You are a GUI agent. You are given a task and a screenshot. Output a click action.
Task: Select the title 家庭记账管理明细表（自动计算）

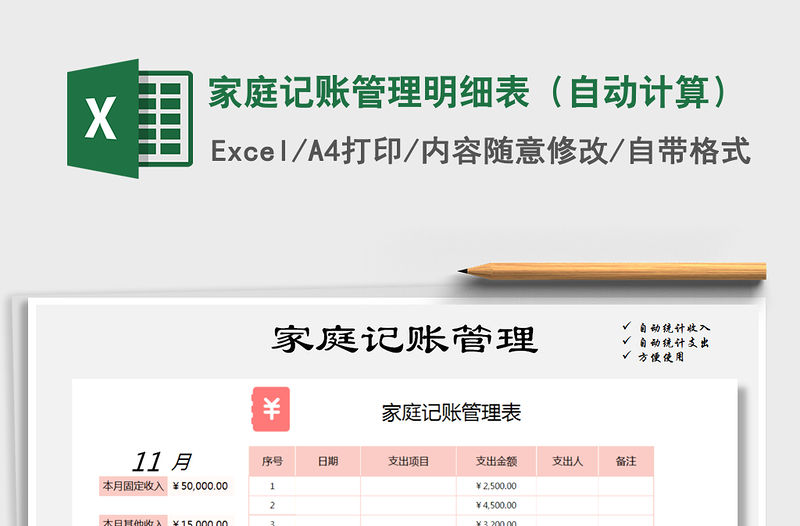pos(468,92)
